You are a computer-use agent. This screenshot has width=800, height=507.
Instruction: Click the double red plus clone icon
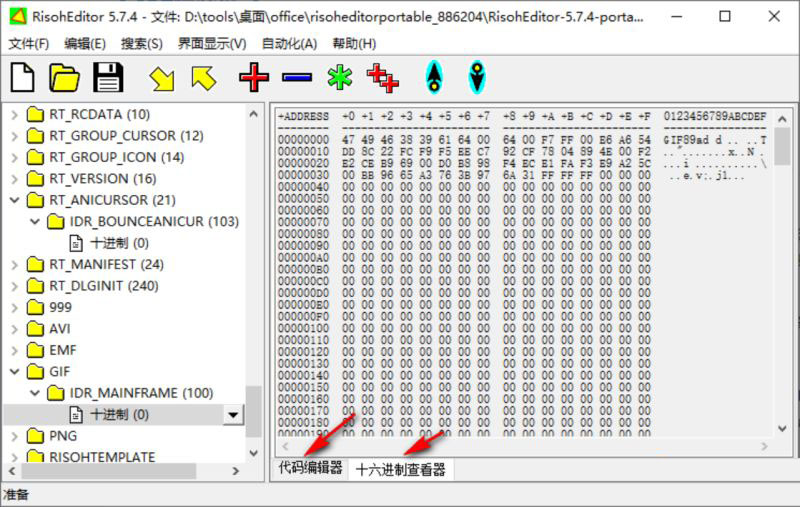tap(383, 78)
